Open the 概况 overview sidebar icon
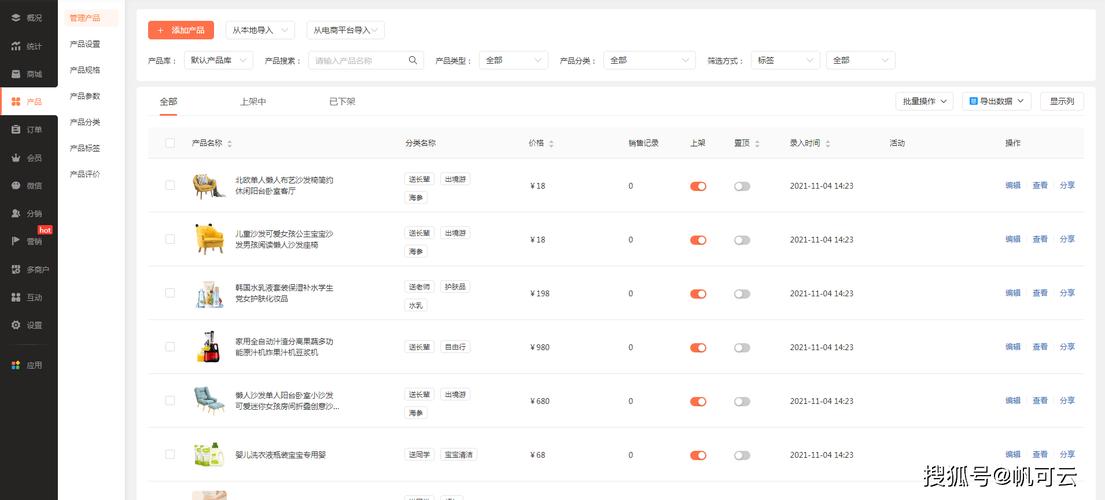This screenshot has height=500, width=1105. tap(16, 18)
